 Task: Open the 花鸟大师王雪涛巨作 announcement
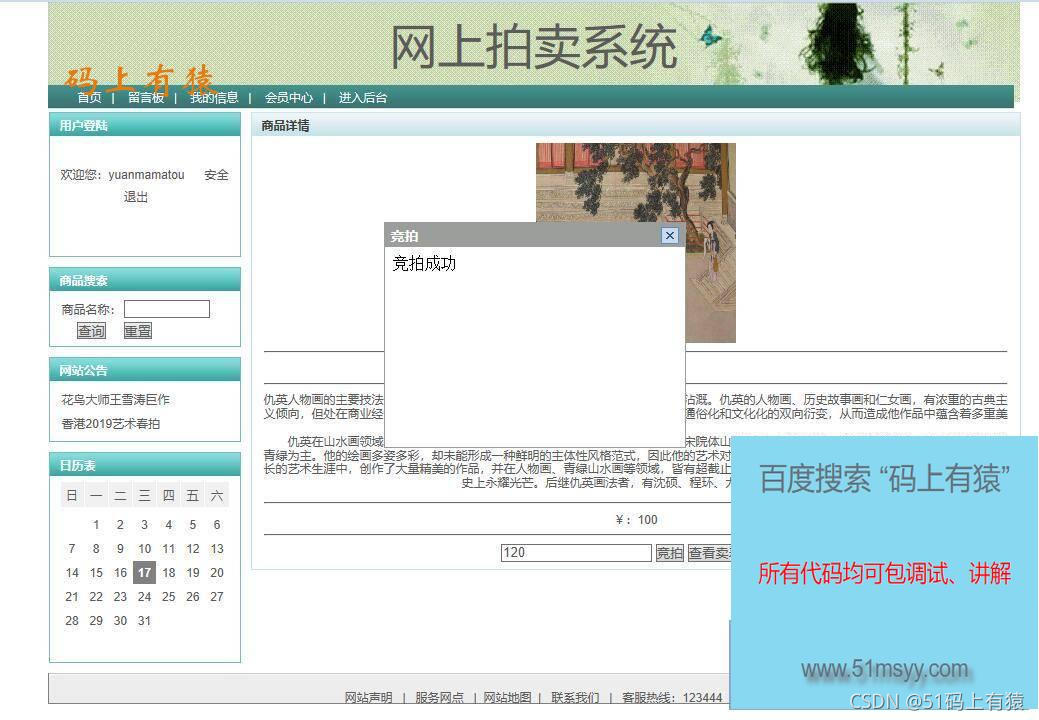point(115,399)
